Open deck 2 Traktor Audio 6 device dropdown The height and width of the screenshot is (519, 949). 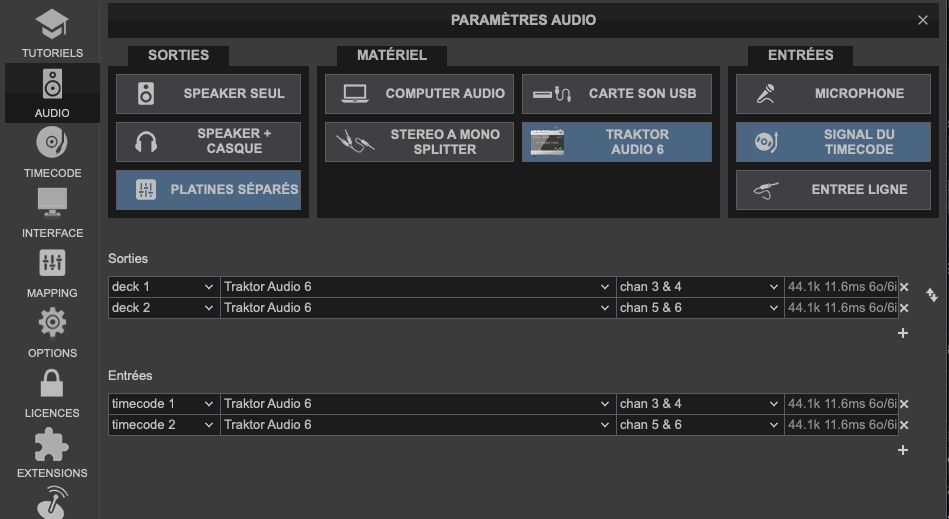(x=418, y=308)
